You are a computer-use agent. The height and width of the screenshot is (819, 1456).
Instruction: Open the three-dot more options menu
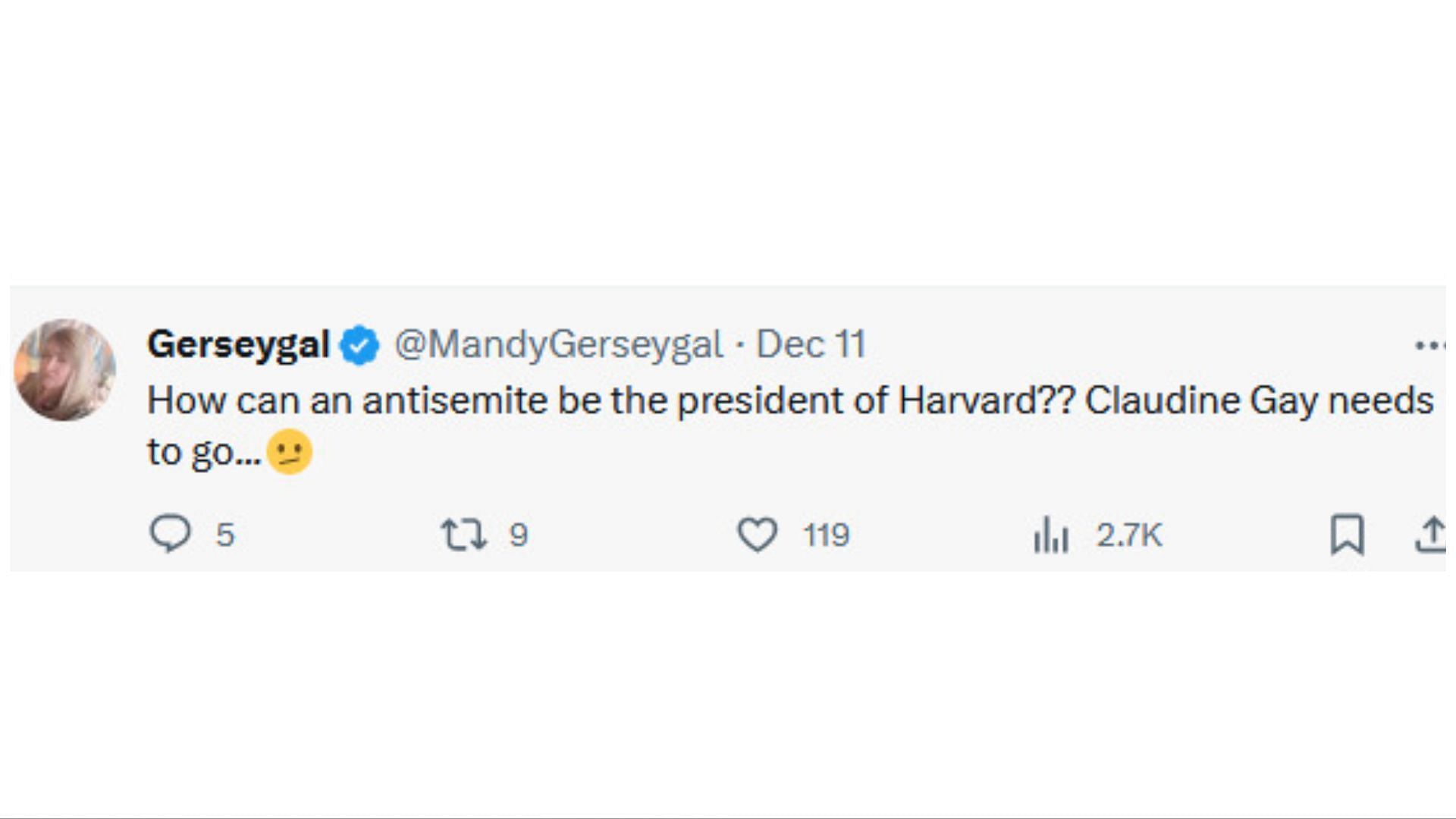(x=1429, y=346)
